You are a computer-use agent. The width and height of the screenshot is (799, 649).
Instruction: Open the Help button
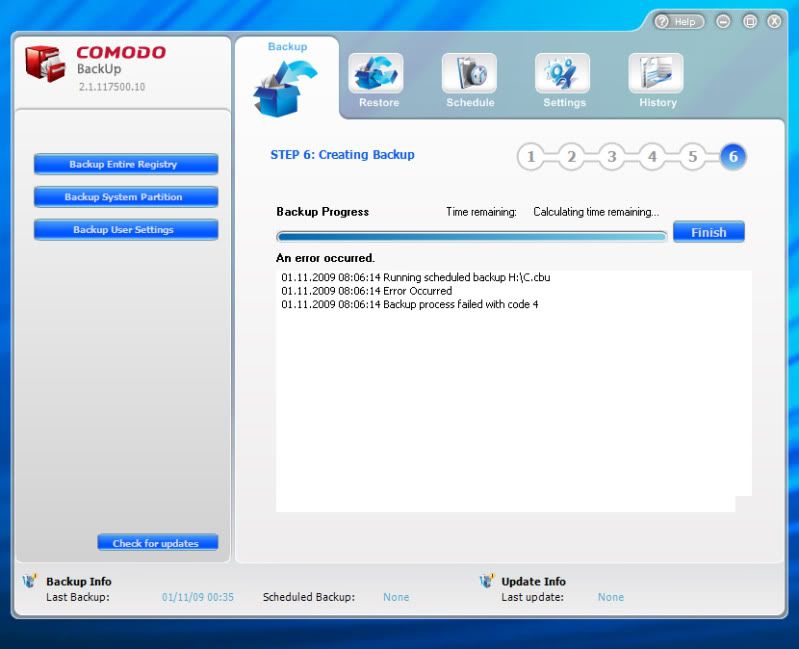(x=679, y=21)
